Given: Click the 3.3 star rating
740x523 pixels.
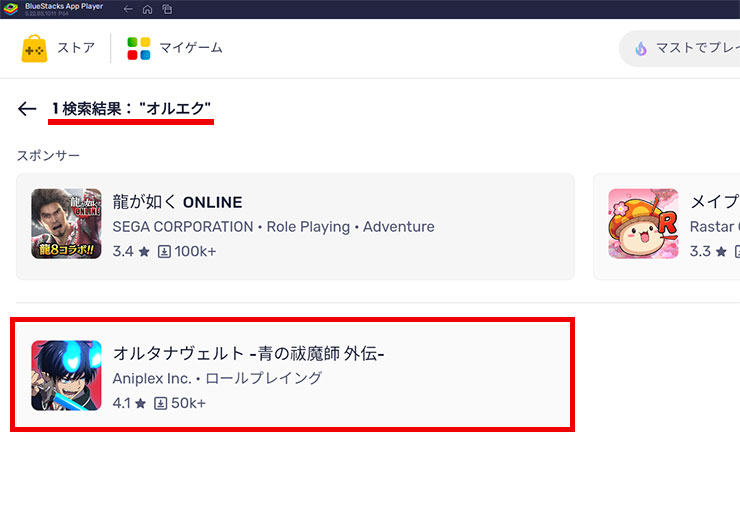Looking at the screenshot, I should [708, 251].
